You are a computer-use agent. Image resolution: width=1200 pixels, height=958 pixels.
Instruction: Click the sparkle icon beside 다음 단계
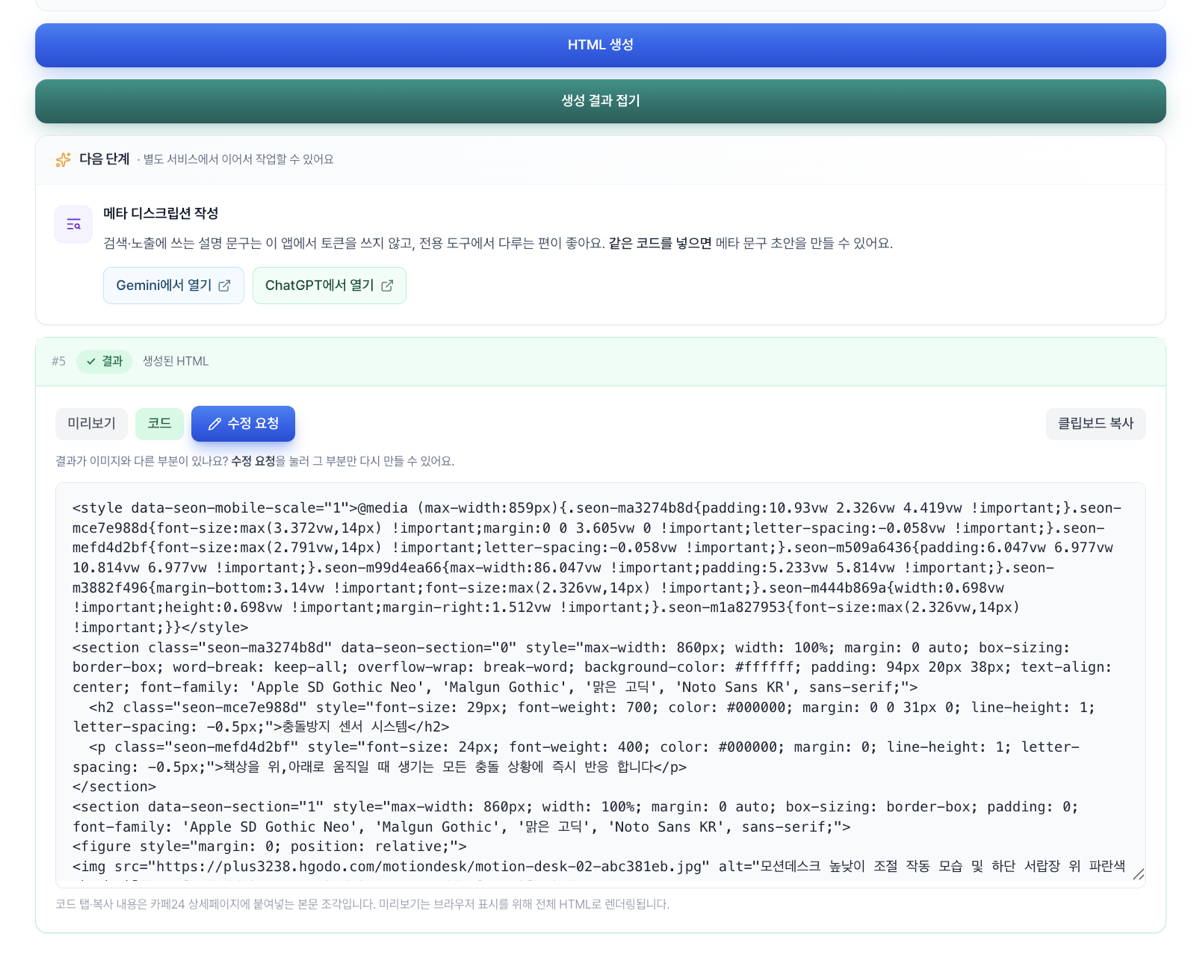tap(63, 159)
